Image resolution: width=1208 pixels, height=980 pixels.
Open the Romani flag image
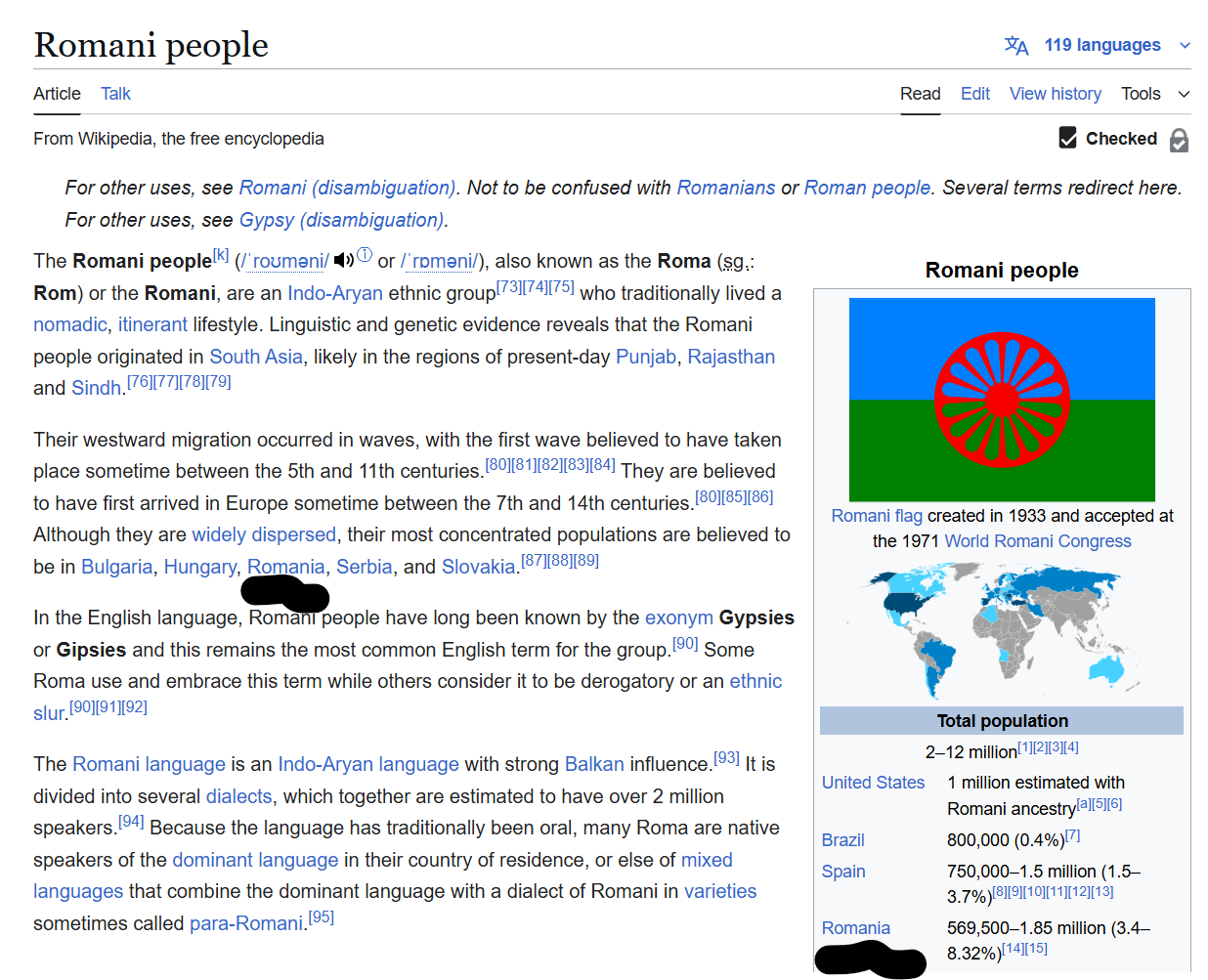(x=1002, y=400)
